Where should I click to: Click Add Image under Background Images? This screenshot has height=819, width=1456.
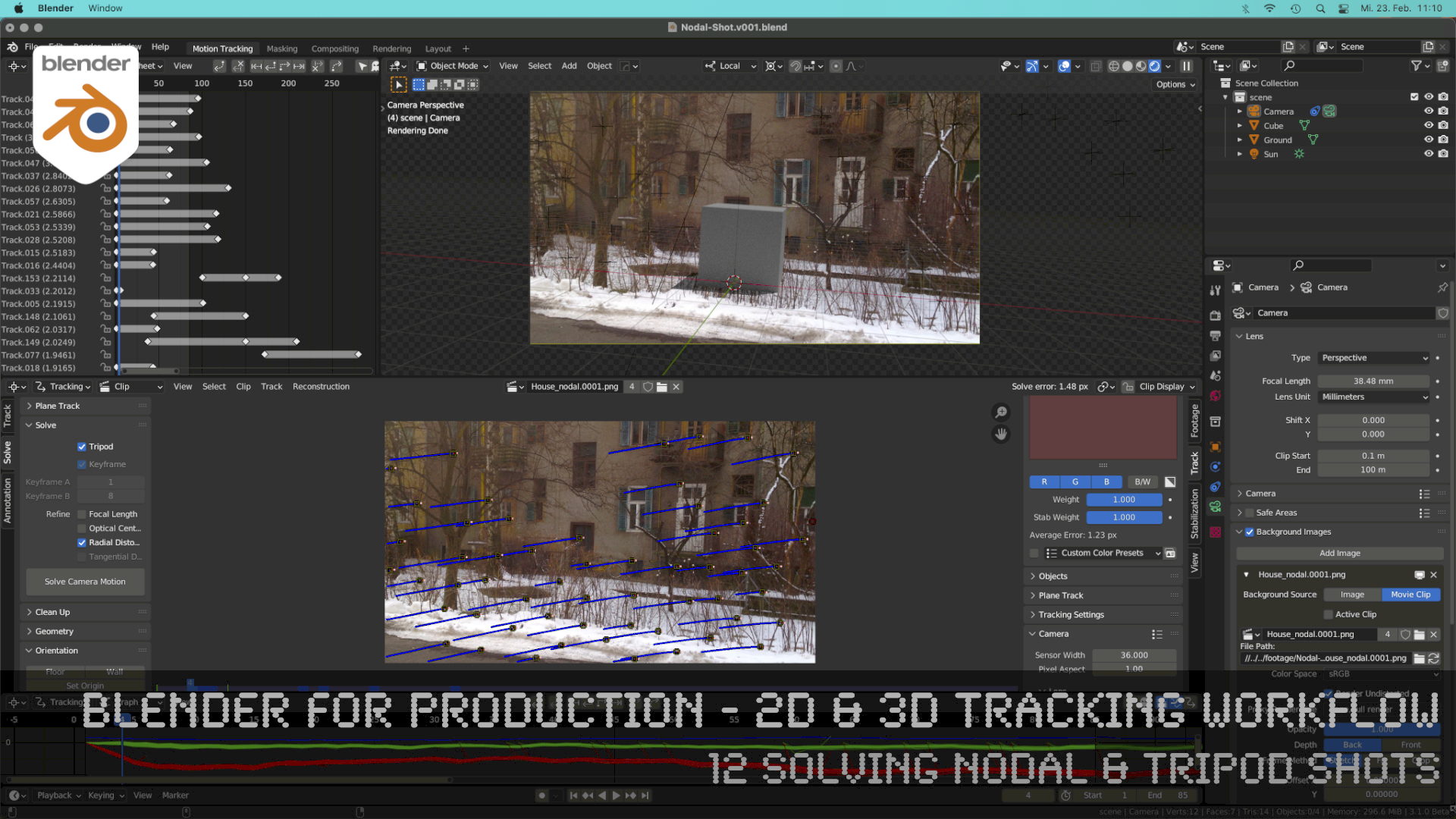1339,553
